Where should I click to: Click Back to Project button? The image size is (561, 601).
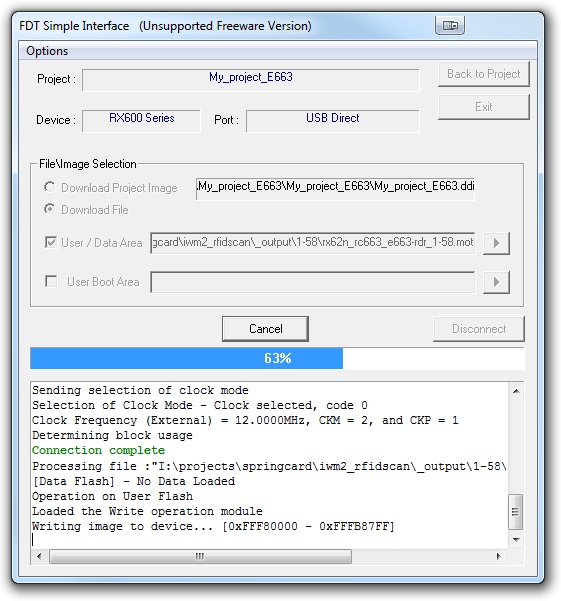point(484,74)
